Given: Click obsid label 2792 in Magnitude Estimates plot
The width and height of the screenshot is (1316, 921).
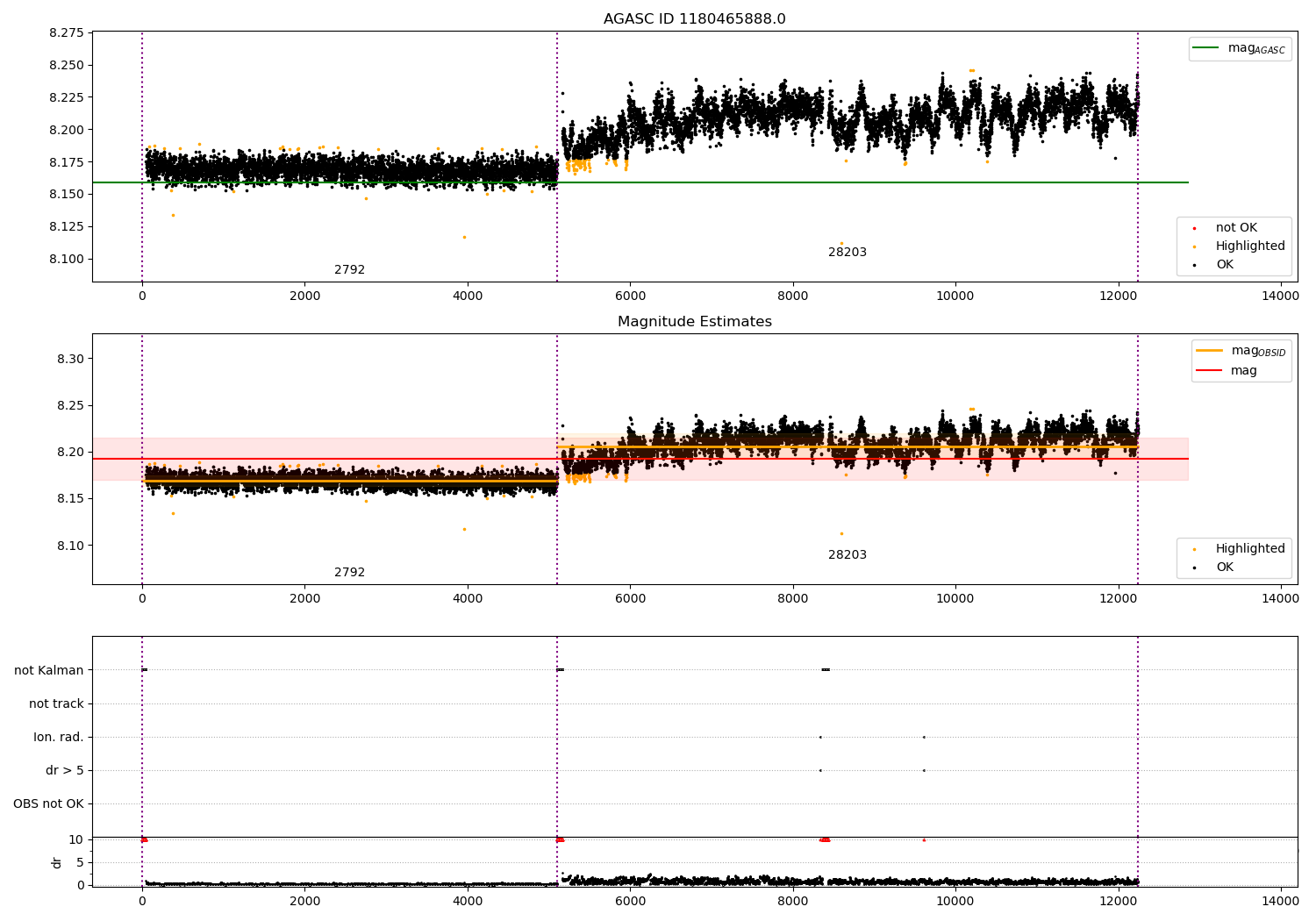Looking at the screenshot, I should pyautogui.click(x=349, y=573).
